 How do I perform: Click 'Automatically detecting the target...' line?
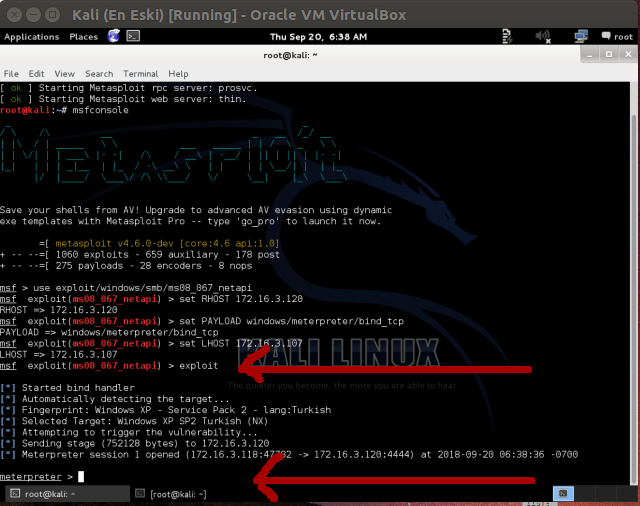pyautogui.click(x=114, y=399)
